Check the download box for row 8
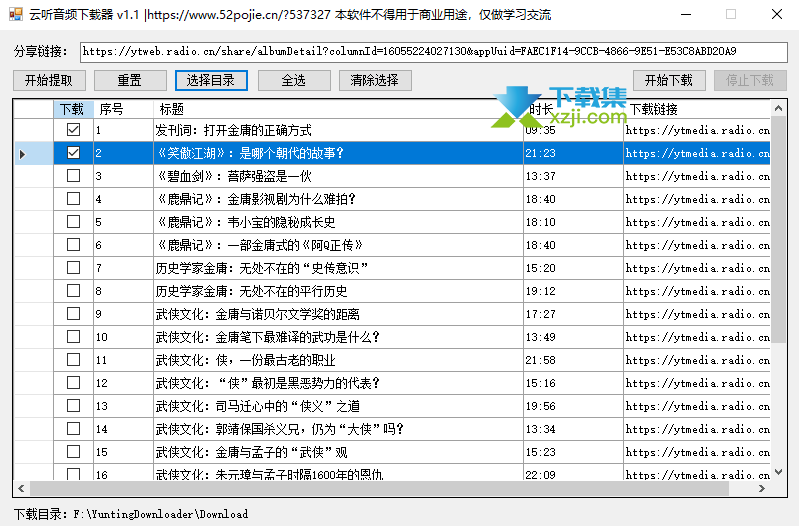Screen dimensions: 799x526 click(73, 291)
